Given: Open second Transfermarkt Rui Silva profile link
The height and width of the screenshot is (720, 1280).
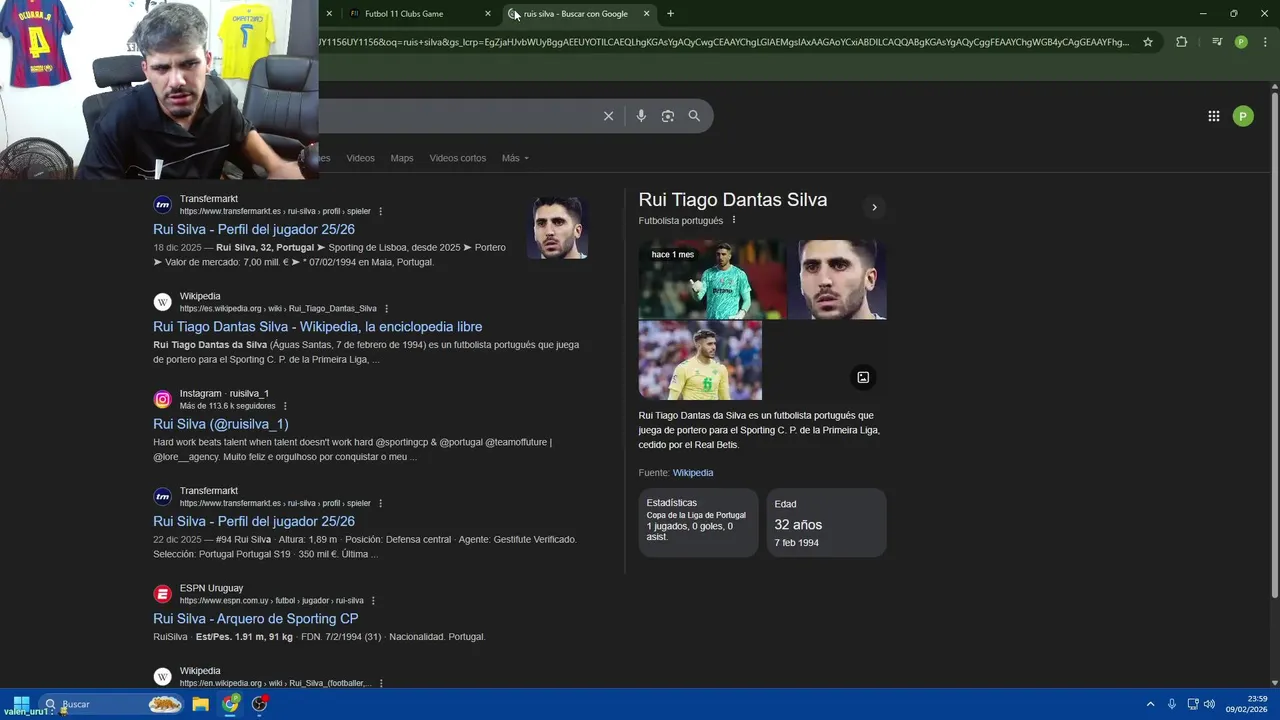Looking at the screenshot, I should 254,521.
